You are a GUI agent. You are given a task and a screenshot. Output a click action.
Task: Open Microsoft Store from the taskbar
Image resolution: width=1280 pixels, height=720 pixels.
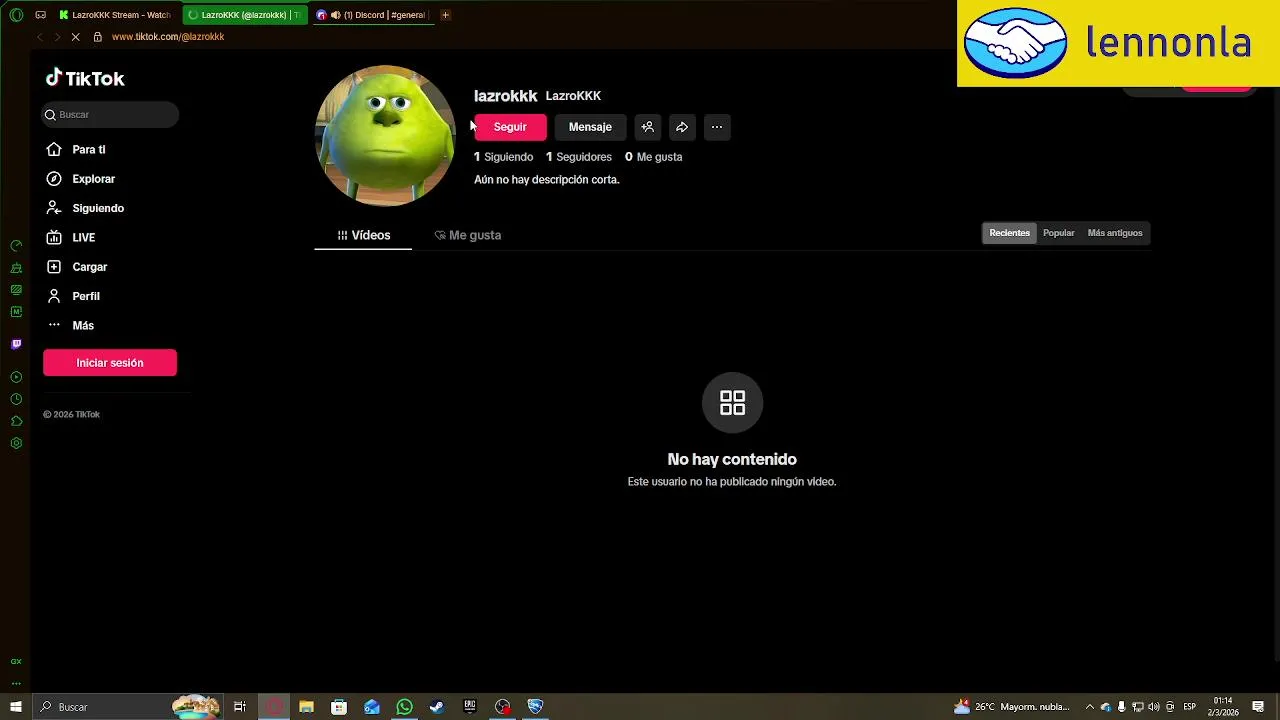click(339, 707)
